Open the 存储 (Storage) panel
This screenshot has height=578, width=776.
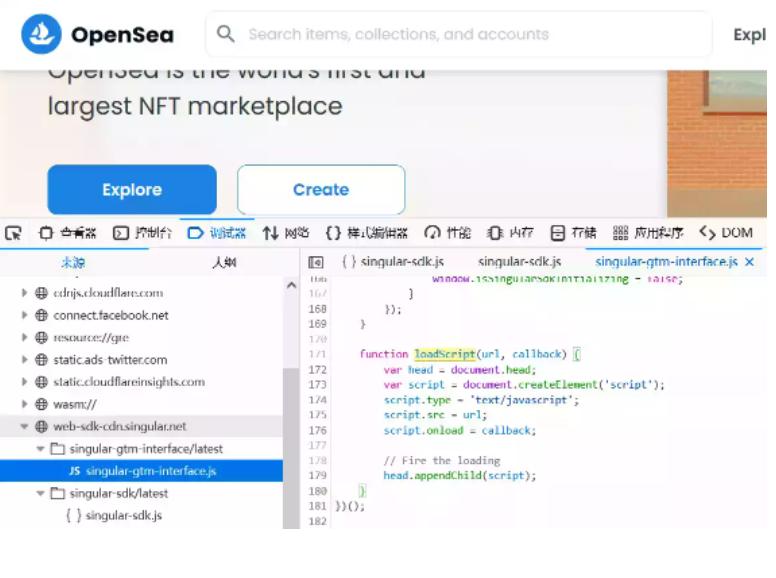tap(574, 233)
